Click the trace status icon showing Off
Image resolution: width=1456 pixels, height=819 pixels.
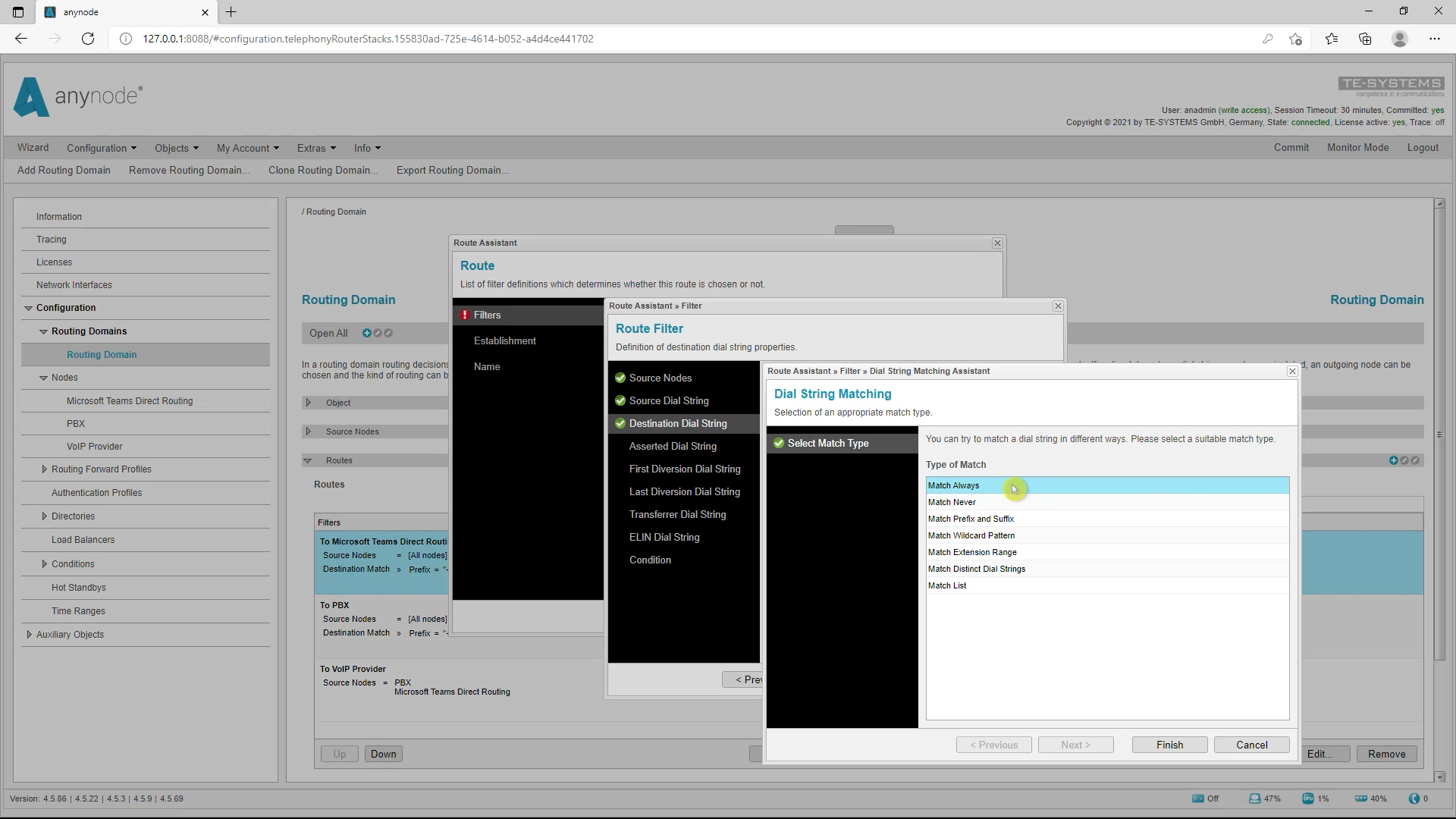point(1198,799)
